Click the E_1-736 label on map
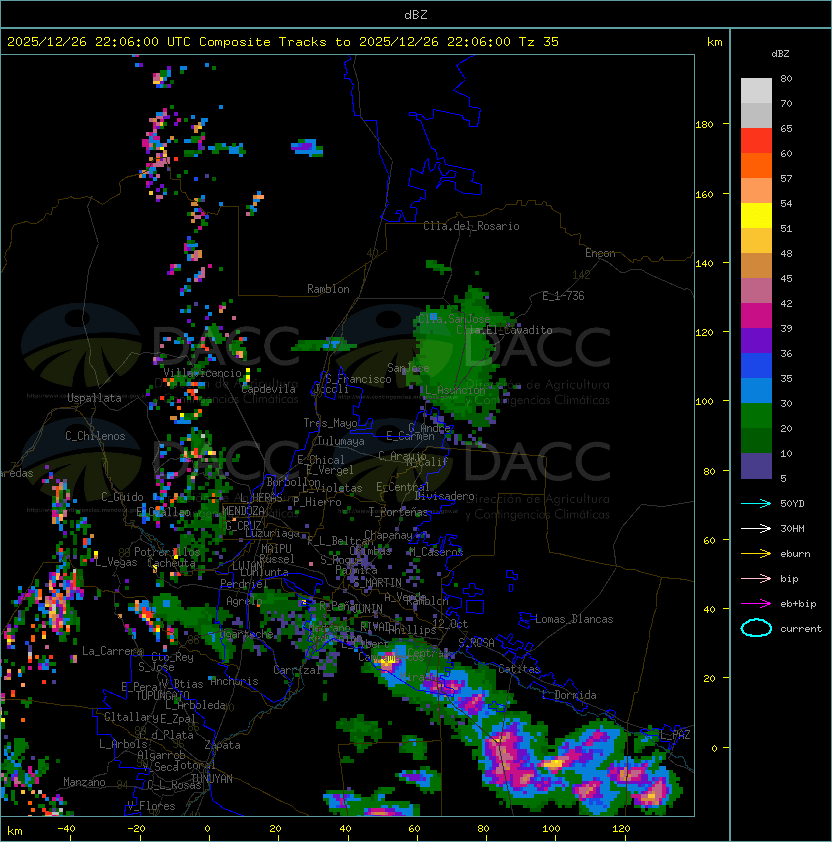832x842 pixels. coord(563,296)
